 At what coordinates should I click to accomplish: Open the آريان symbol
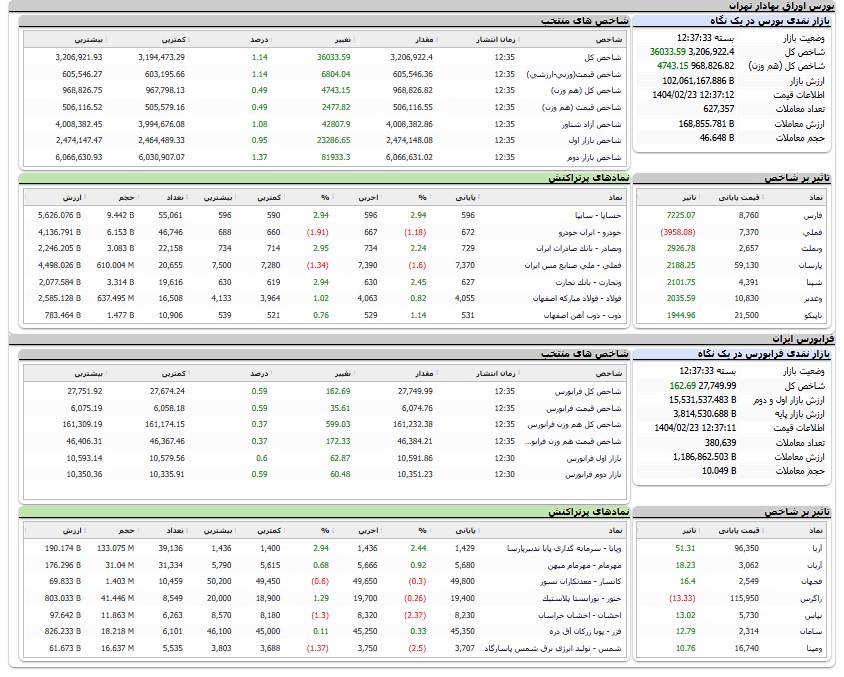pyautogui.click(x=814, y=566)
